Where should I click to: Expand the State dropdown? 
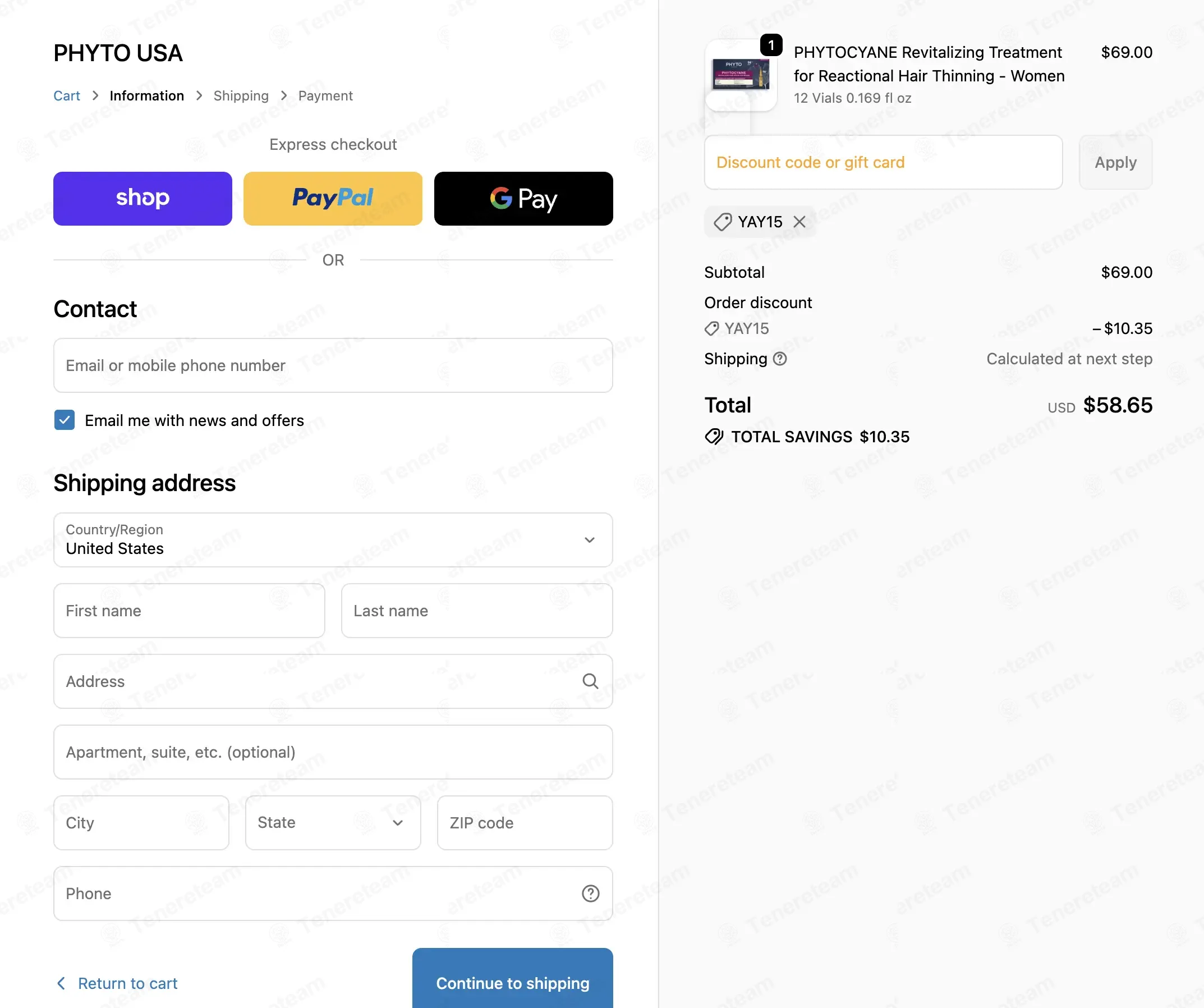point(333,823)
